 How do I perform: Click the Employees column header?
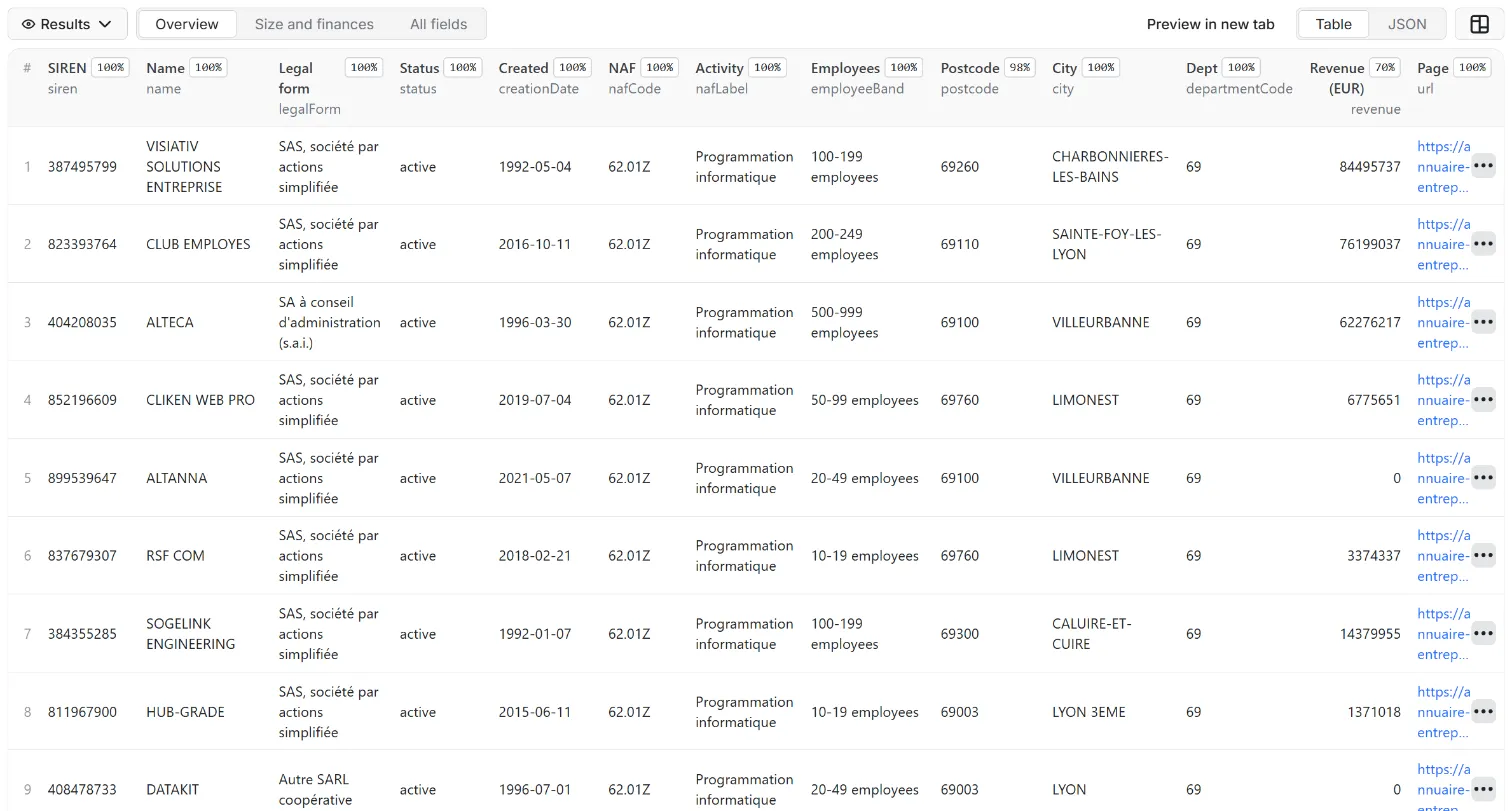tap(845, 68)
